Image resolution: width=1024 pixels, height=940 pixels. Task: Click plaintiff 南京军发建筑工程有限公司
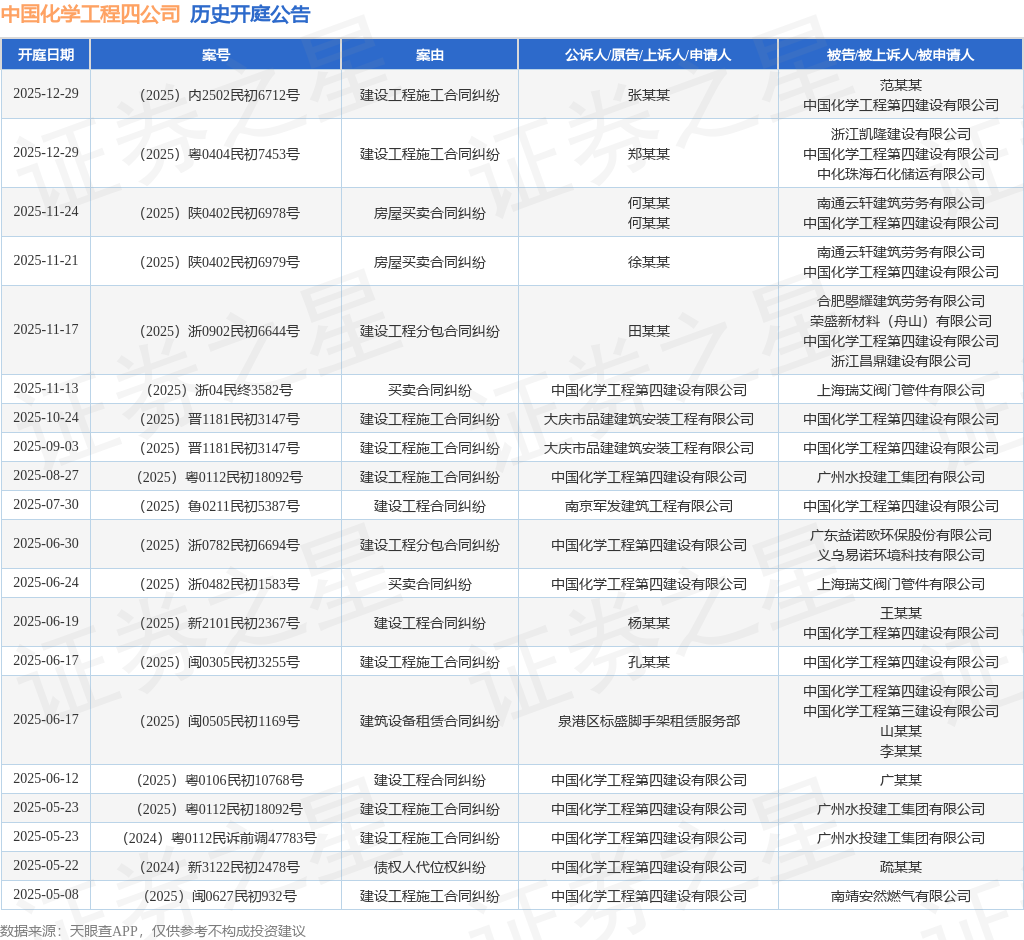[x=648, y=506]
